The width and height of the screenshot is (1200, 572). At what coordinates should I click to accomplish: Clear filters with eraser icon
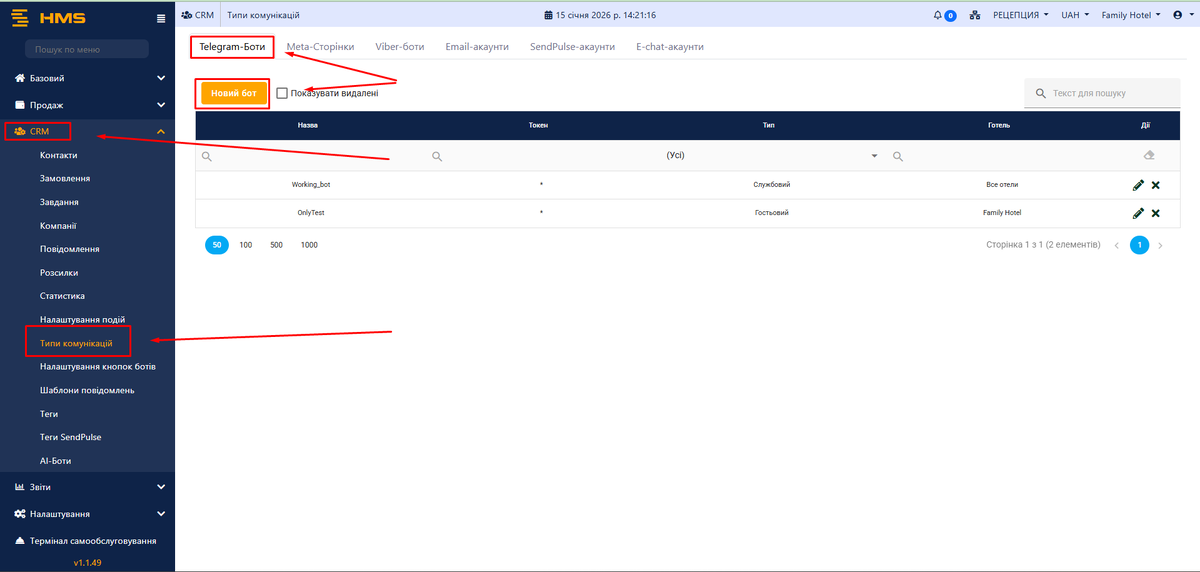(x=1149, y=156)
